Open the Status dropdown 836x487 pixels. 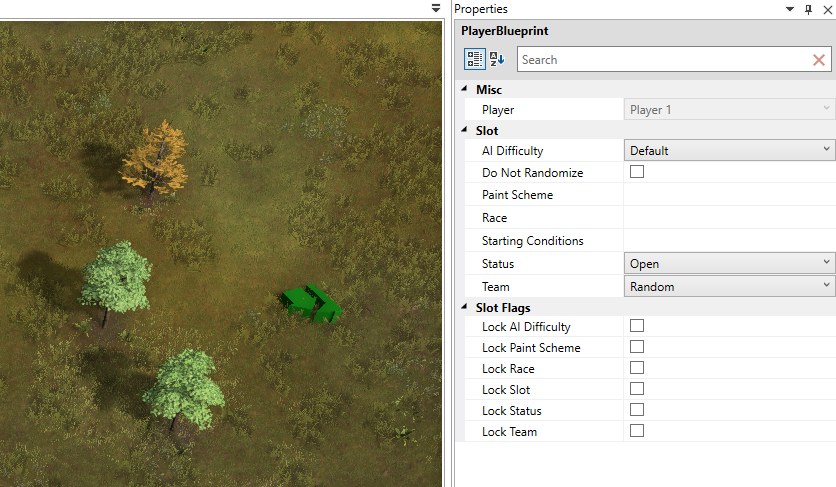pos(729,264)
